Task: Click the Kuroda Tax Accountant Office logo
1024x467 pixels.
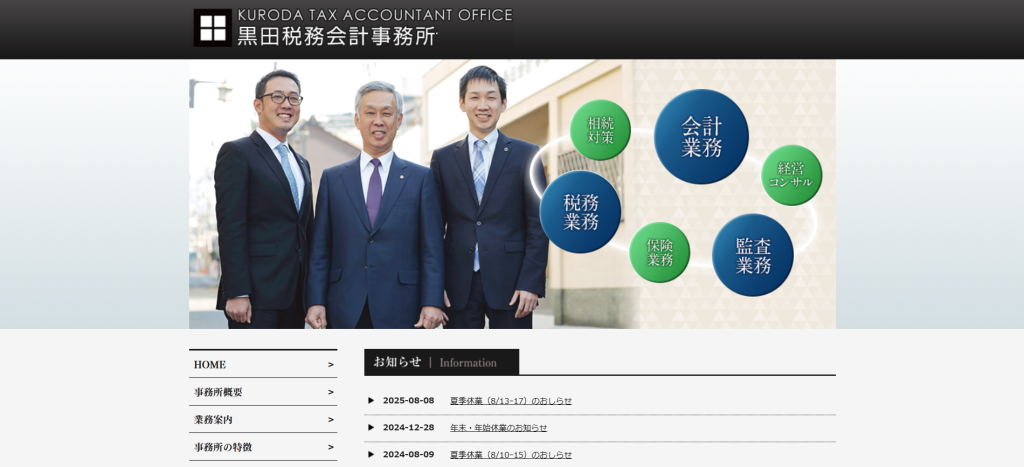Action: click(352, 28)
